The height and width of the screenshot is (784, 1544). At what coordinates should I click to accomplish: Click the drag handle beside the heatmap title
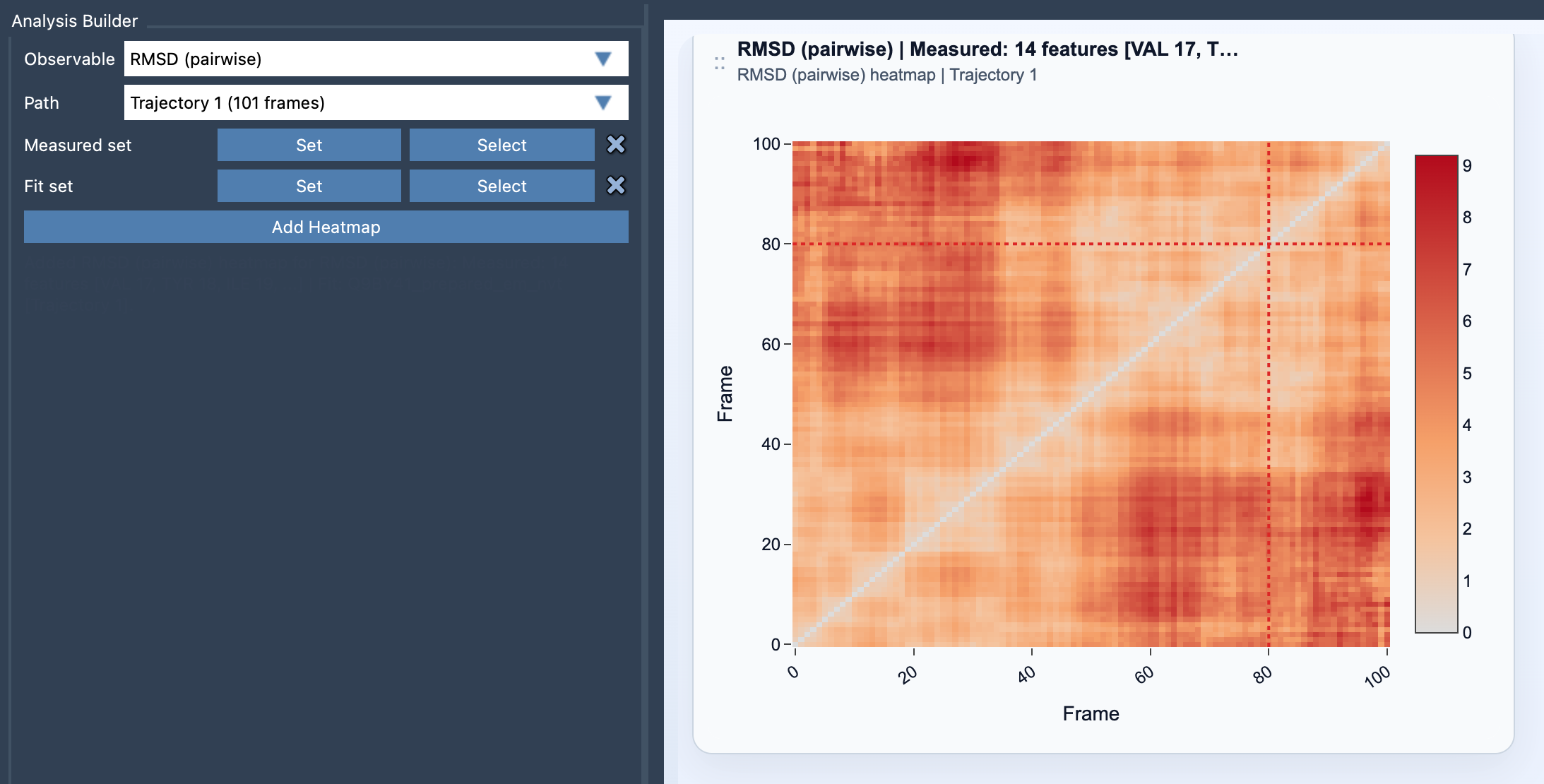pyautogui.click(x=718, y=64)
